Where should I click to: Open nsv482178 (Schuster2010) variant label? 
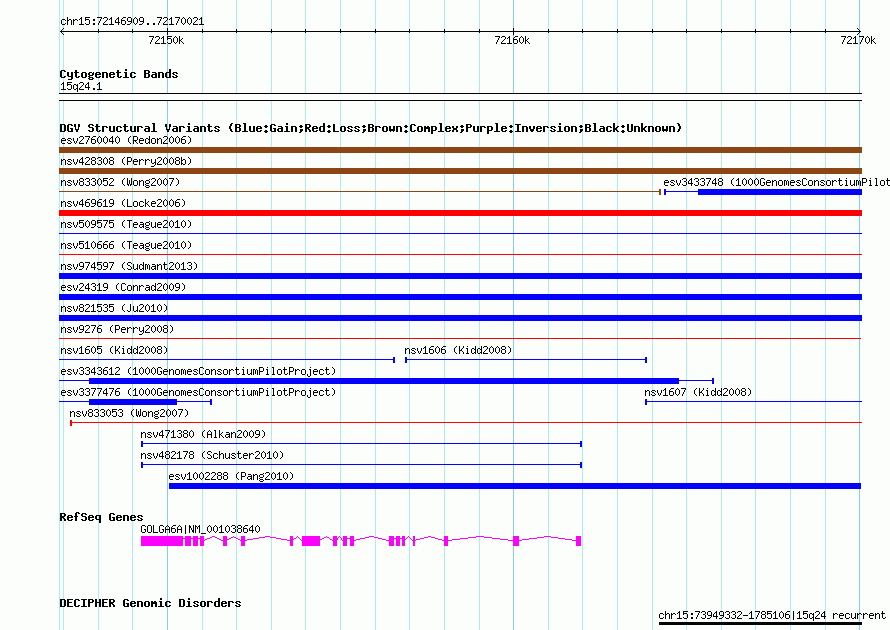212,455
